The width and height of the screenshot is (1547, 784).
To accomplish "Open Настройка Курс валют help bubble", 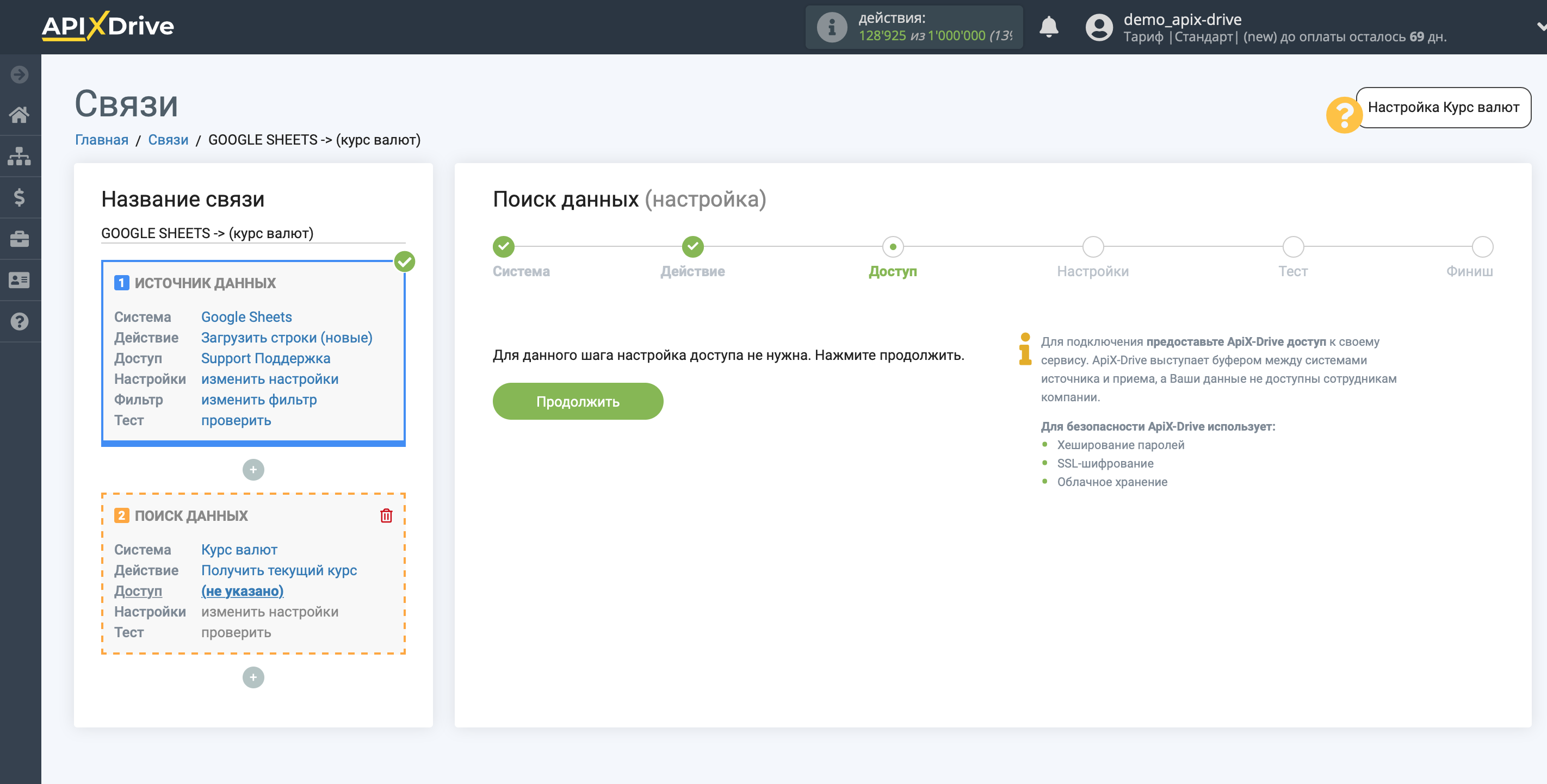I will 1443,108.
